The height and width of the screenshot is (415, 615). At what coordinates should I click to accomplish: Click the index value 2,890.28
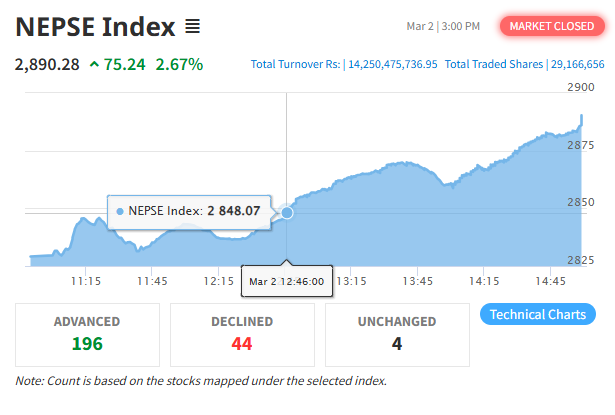pyautogui.click(x=47, y=64)
